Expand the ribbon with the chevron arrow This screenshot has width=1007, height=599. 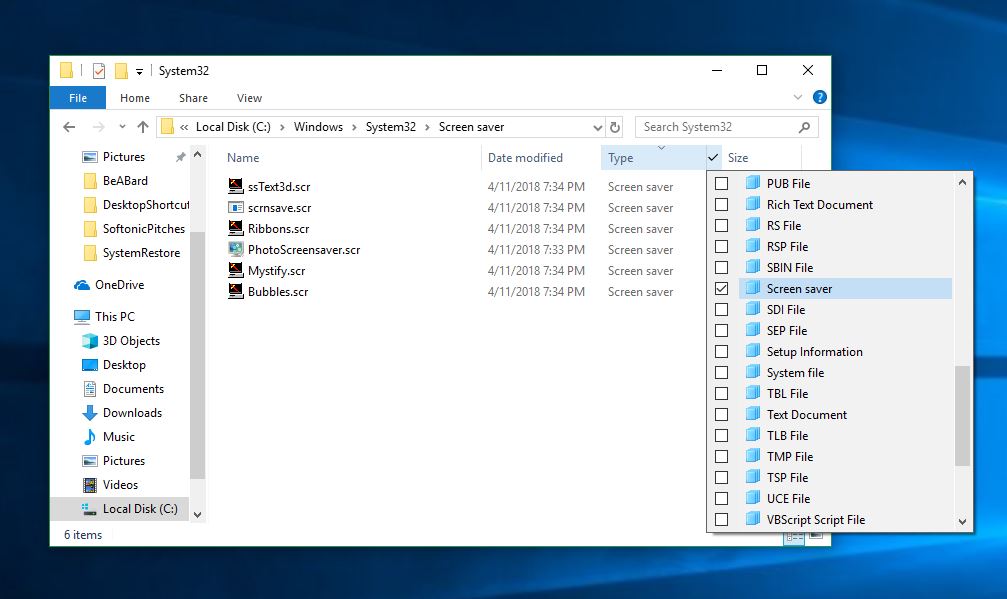point(798,98)
